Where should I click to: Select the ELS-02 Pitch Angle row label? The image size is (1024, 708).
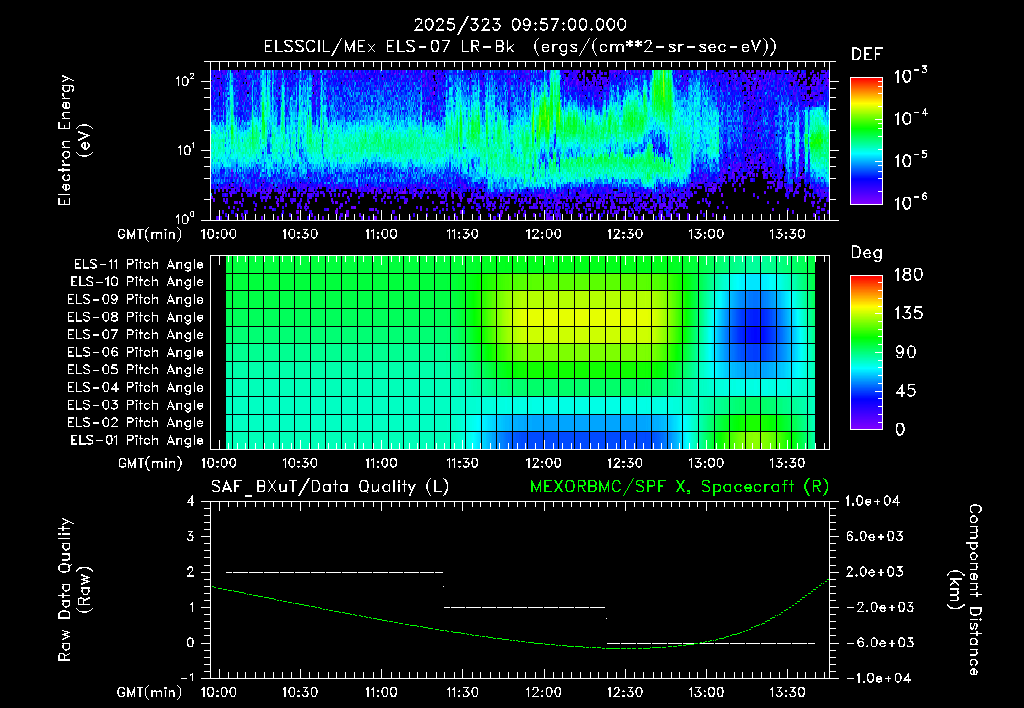coord(136,423)
